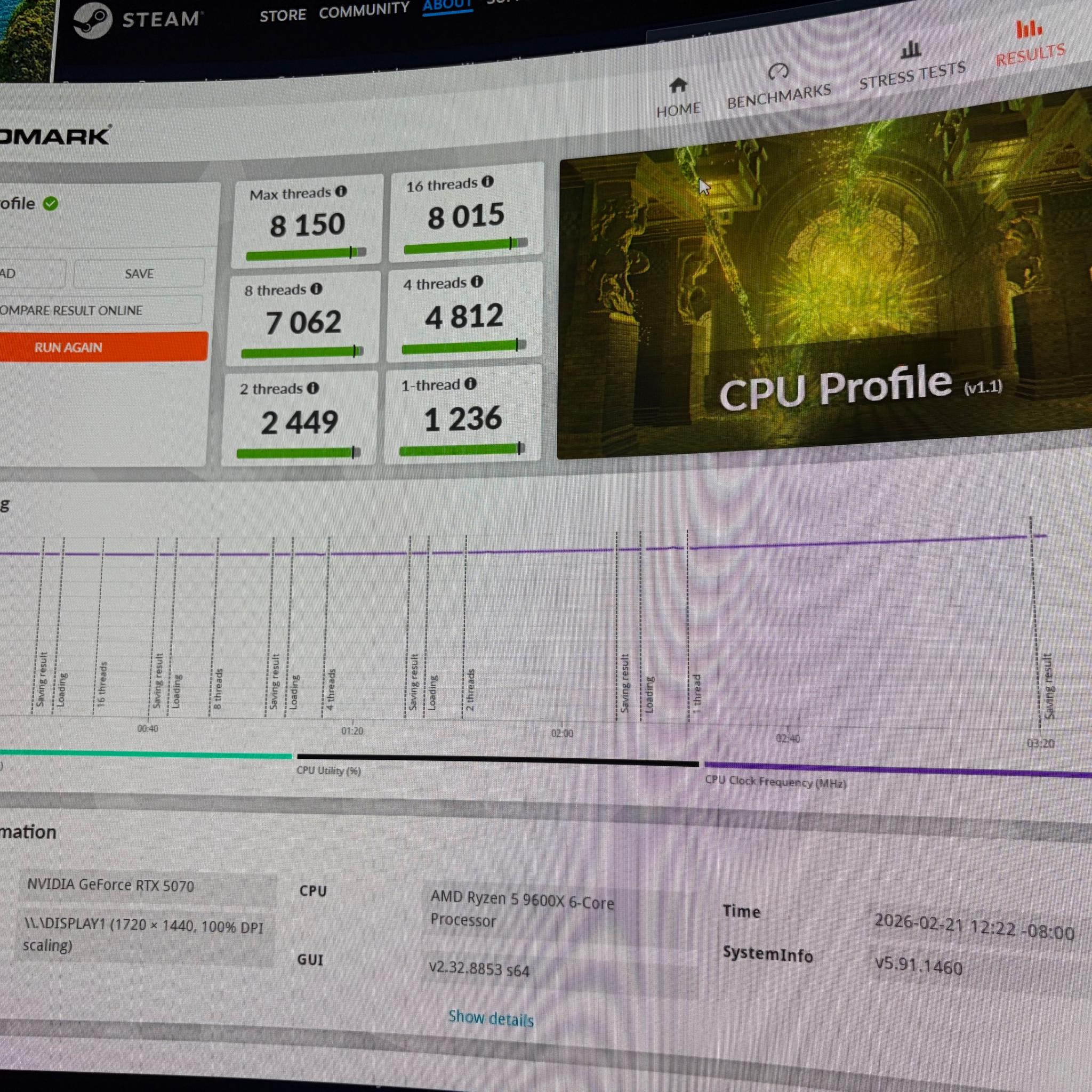Click the orange Run Again button
The image size is (1092, 1092).
103,347
